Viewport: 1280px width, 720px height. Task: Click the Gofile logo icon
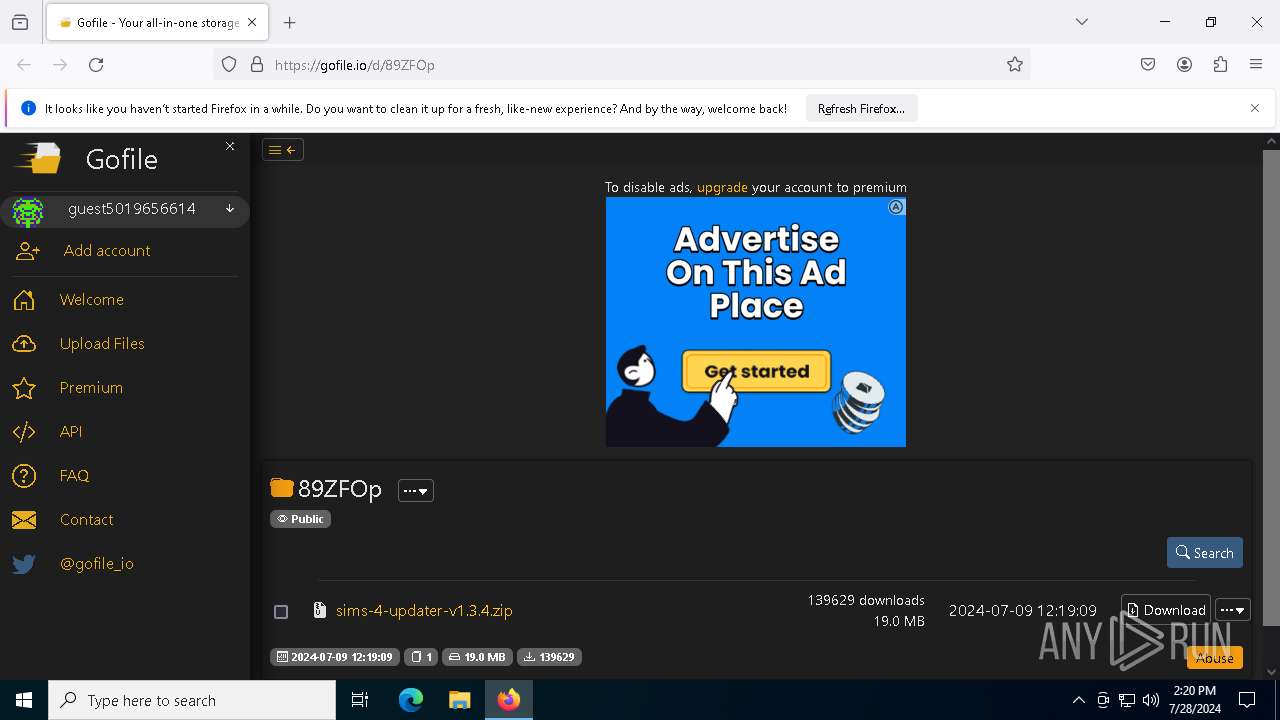pos(38,158)
